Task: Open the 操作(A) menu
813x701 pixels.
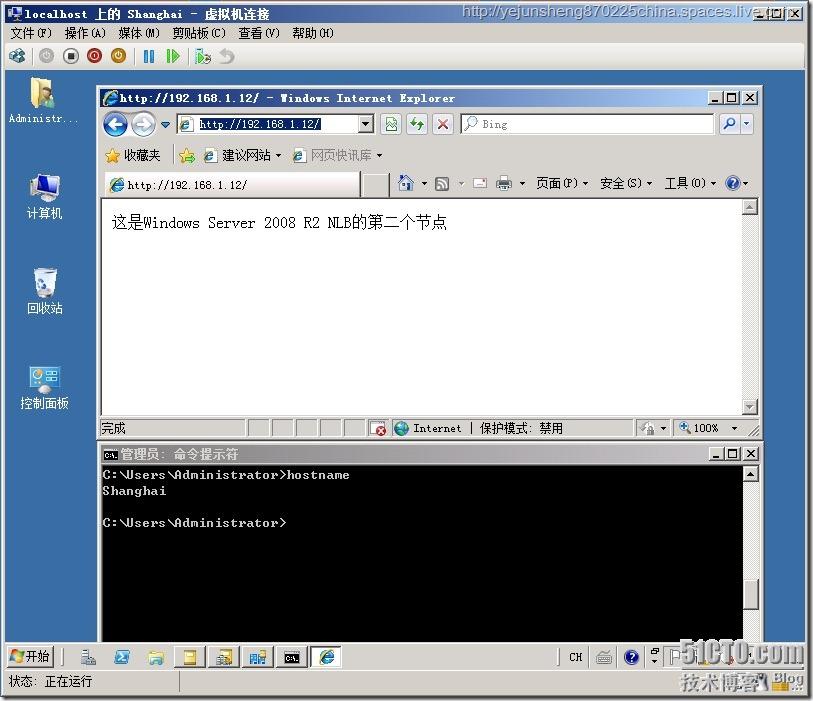Action: pos(85,33)
